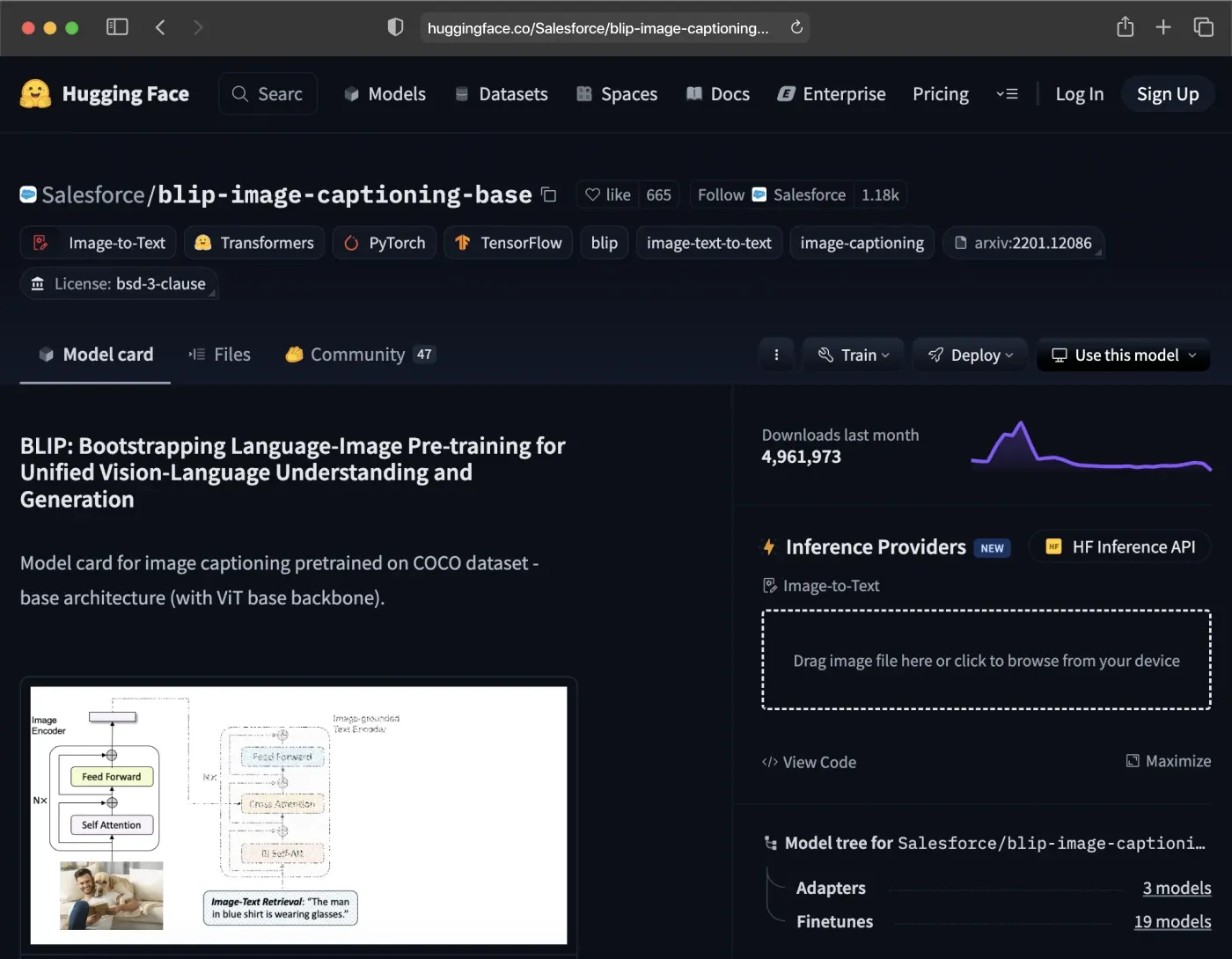Click the copy model name icon
The image size is (1232, 959).
(x=549, y=194)
